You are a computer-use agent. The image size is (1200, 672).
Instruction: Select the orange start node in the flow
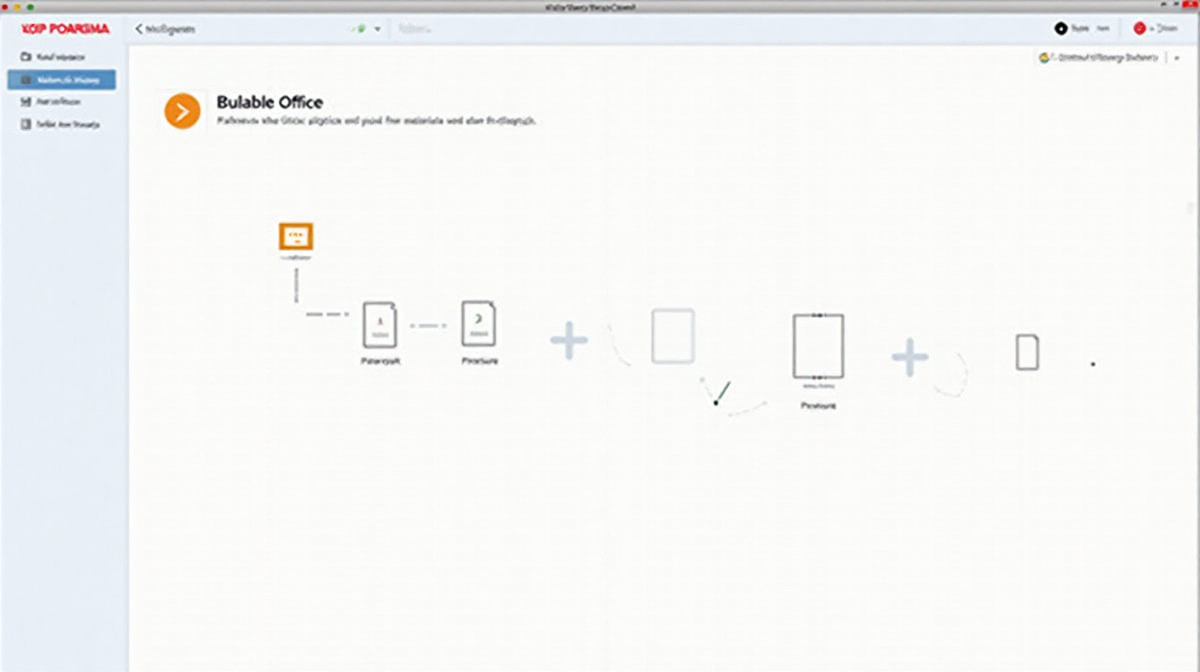pos(295,236)
